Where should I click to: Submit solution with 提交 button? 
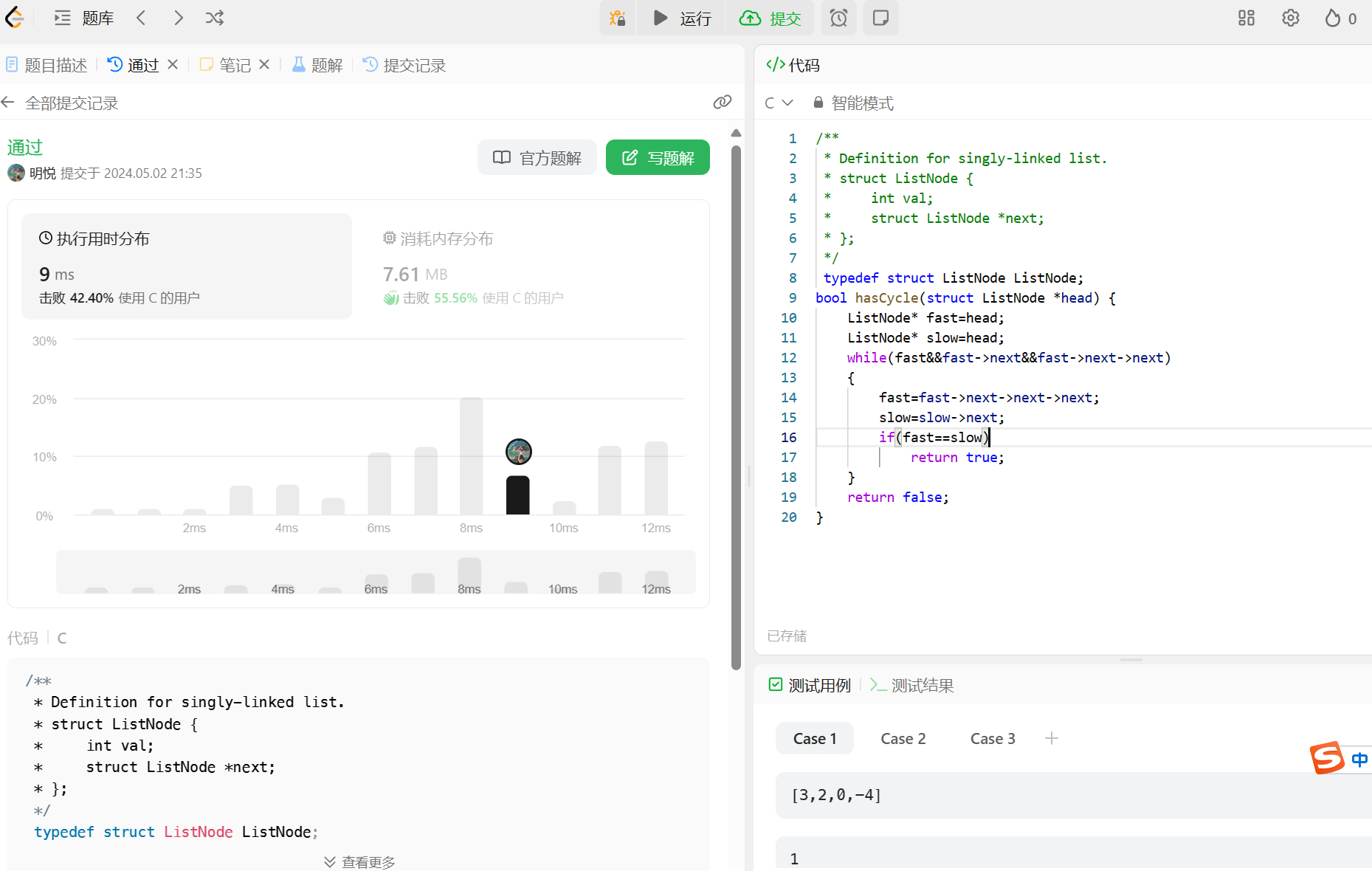[x=771, y=18]
